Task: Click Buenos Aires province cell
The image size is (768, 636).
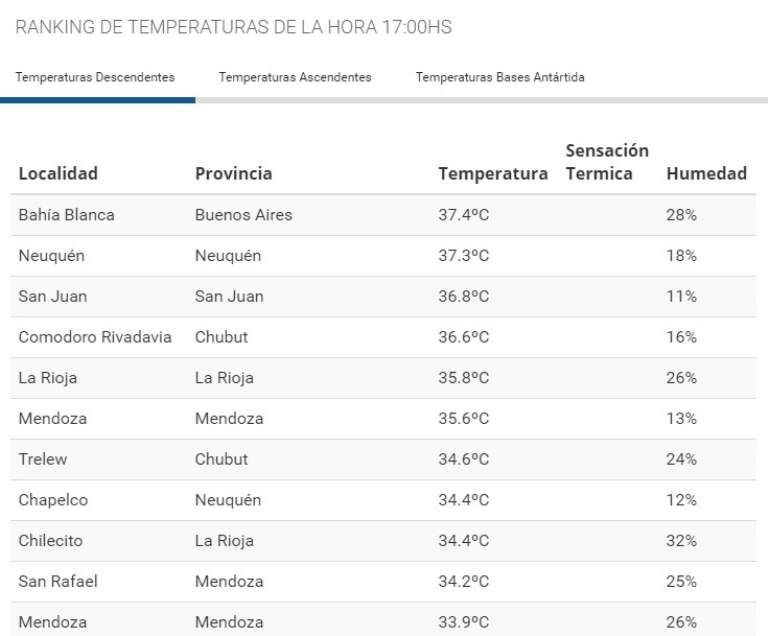Action: (x=243, y=215)
